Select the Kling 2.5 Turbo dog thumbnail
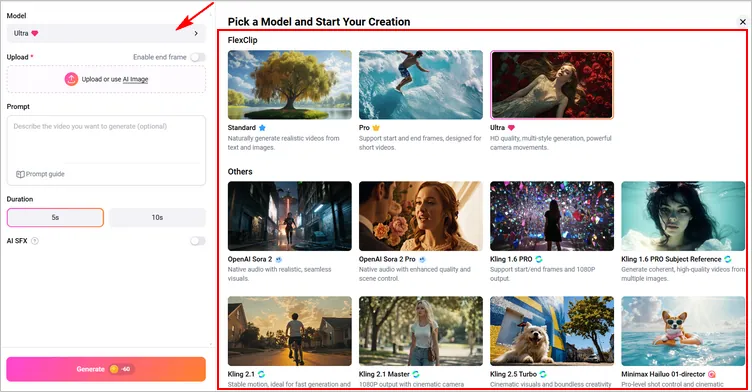This screenshot has height=392, width=752. coord(552,331)
